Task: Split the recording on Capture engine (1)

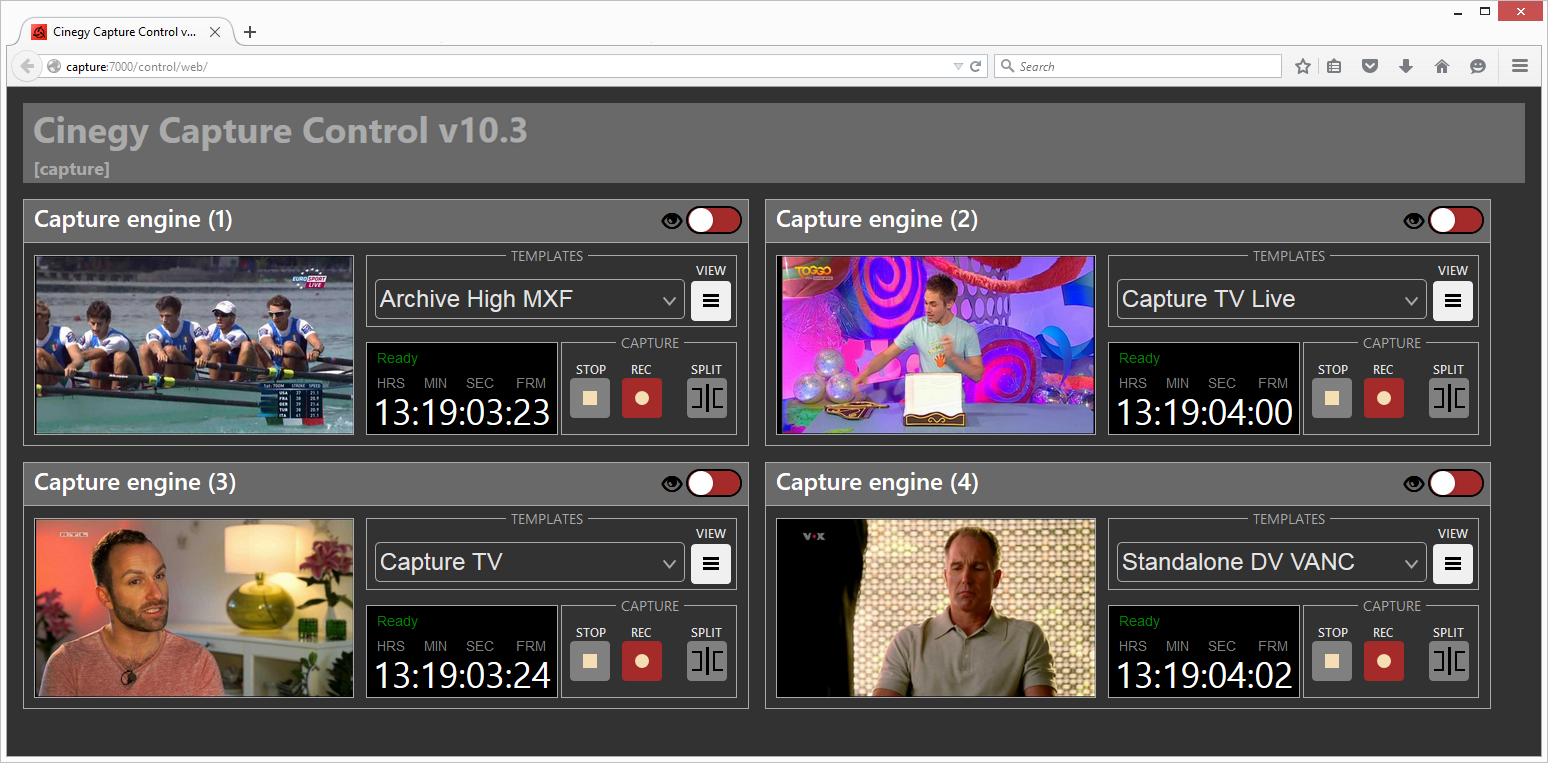Action: tap(707, 398)
